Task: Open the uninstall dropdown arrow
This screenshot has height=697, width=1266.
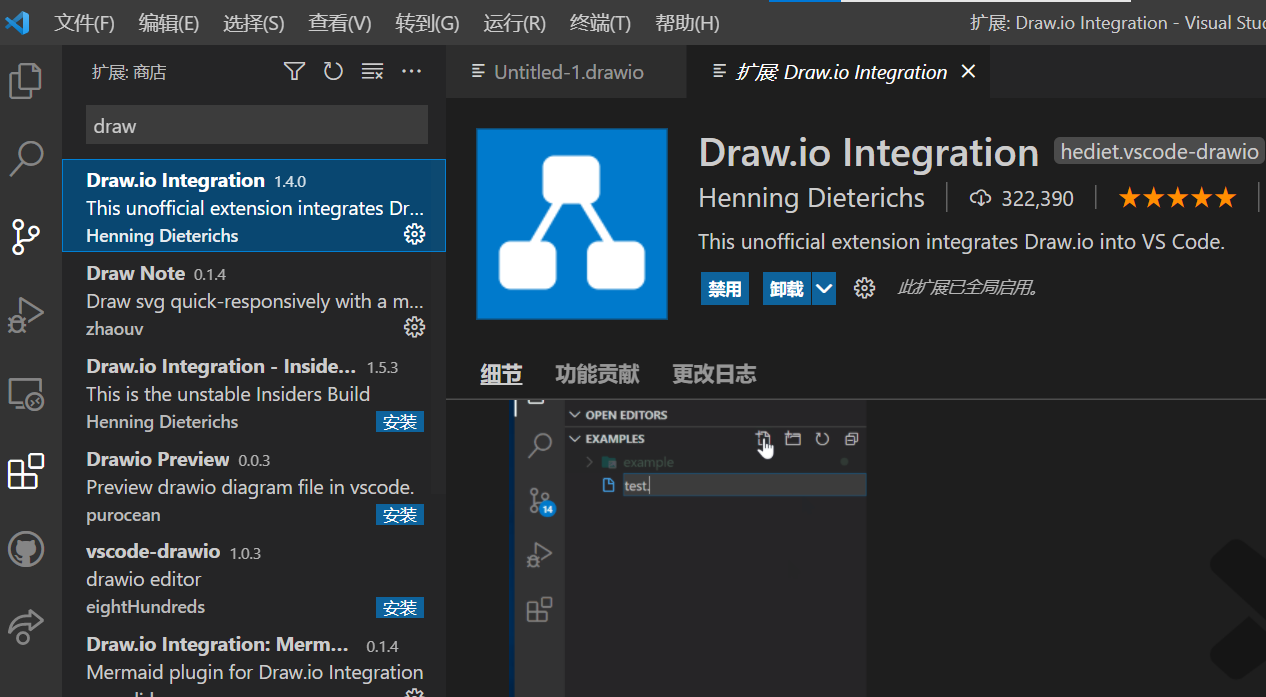Action: click(x=824, y=288)
